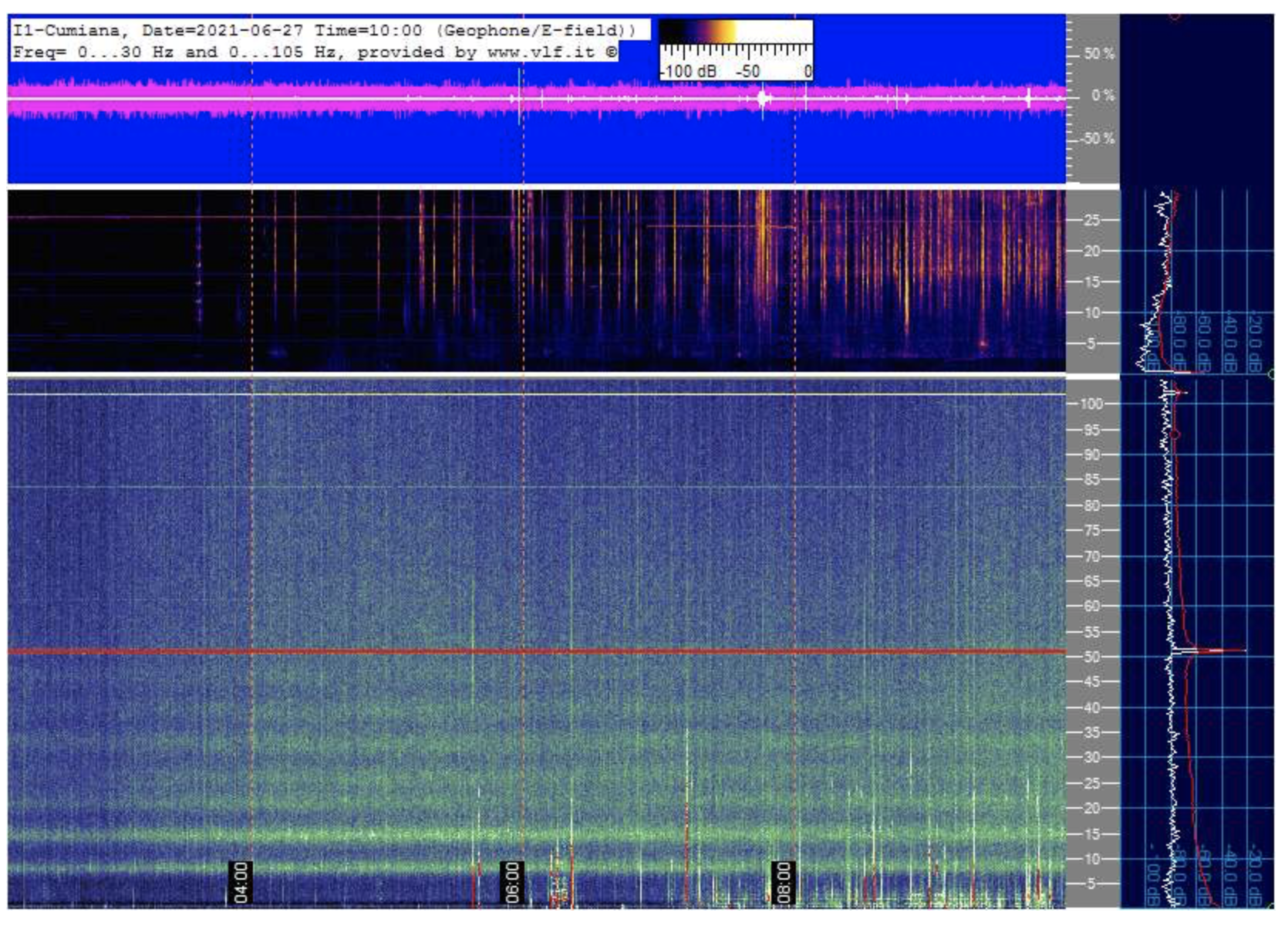Image resolution: width=1288 pixels, height=926 pixels.
Task: Click the dB color scale gradient bar
Action: click(x=737, y=32)
